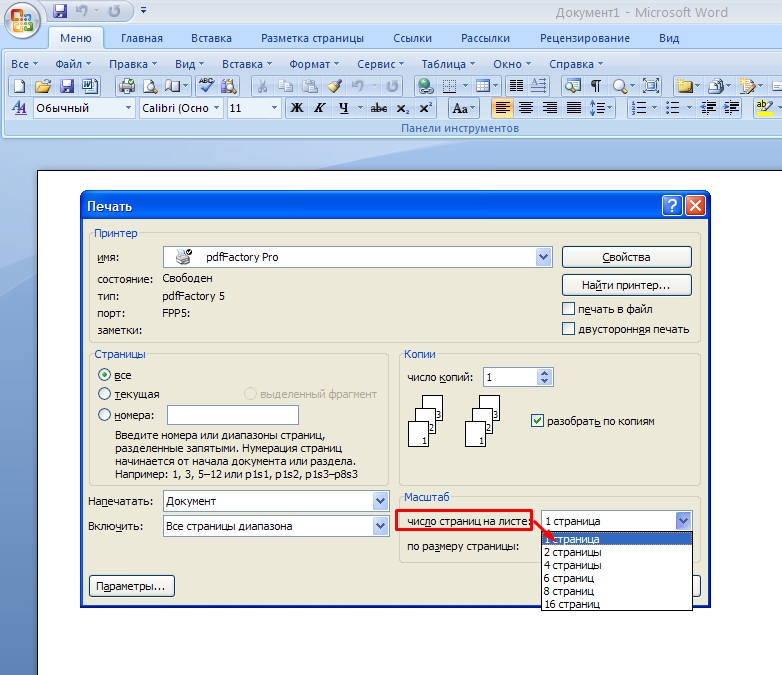The height and width of the screenshot is (675, 782).
Task: Apply superscript x² formatting
Action: coord(425,108)
